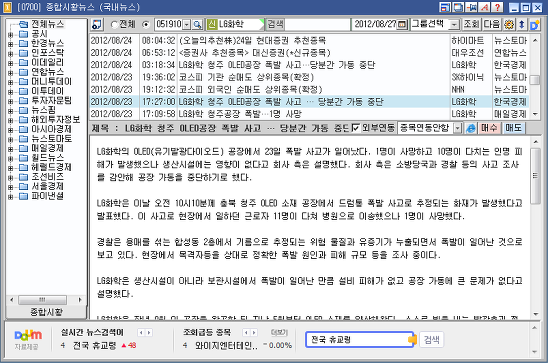
Task: Click previous arrow for 조회급등 종목
Action: 246,333
